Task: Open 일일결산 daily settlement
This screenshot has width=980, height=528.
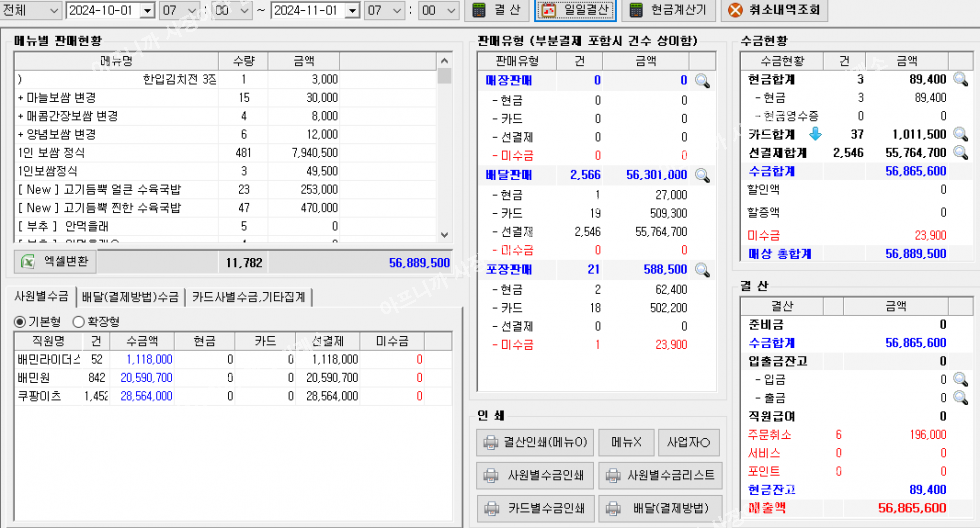Action: click(574, 11)
